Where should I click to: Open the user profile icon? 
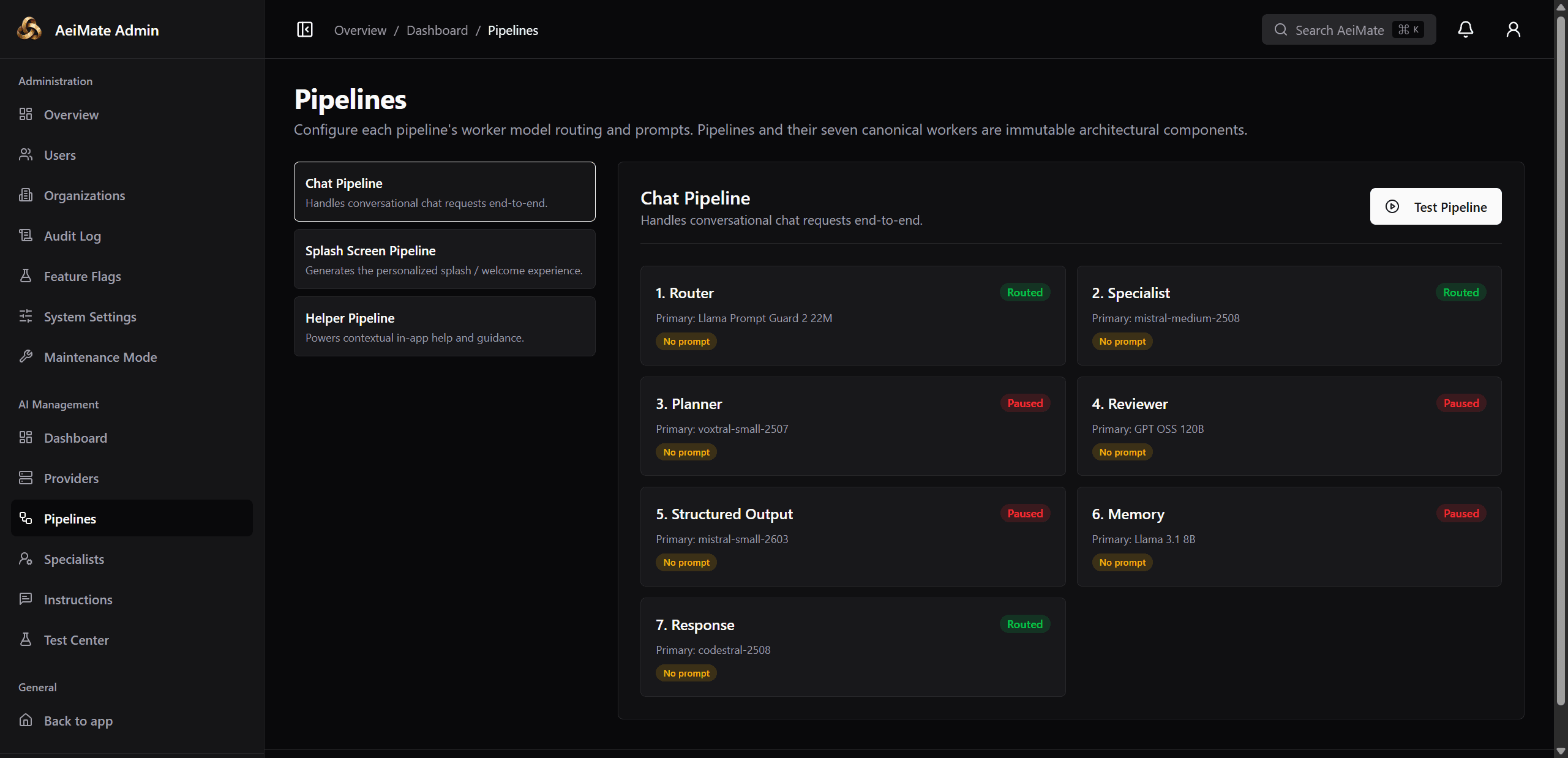[1513, 29]
